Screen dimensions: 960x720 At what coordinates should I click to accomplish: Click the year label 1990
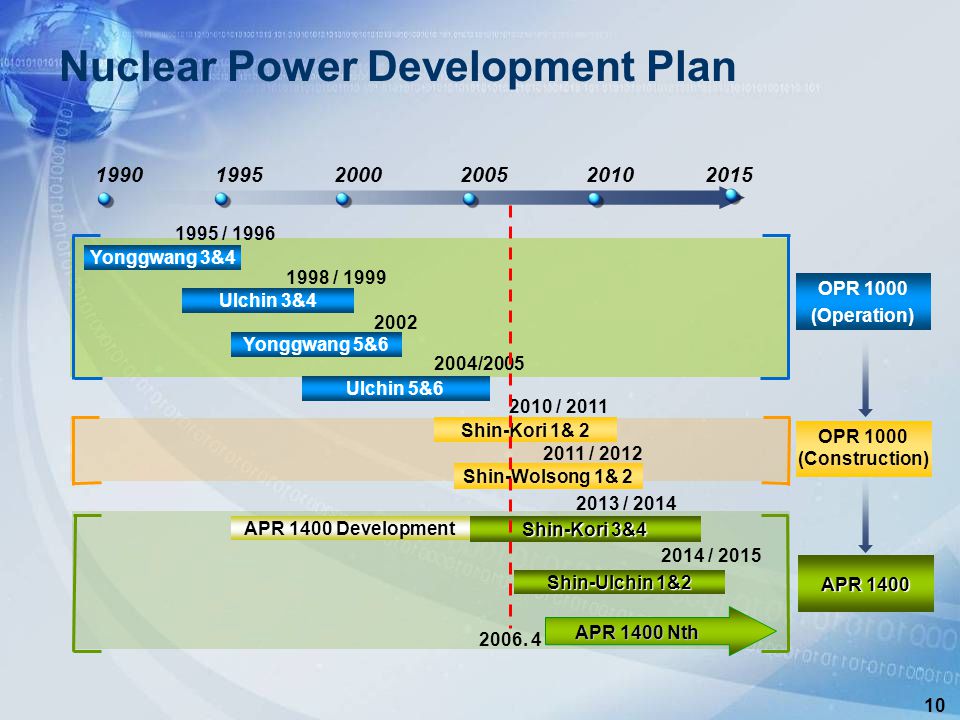tap(119, 175)
